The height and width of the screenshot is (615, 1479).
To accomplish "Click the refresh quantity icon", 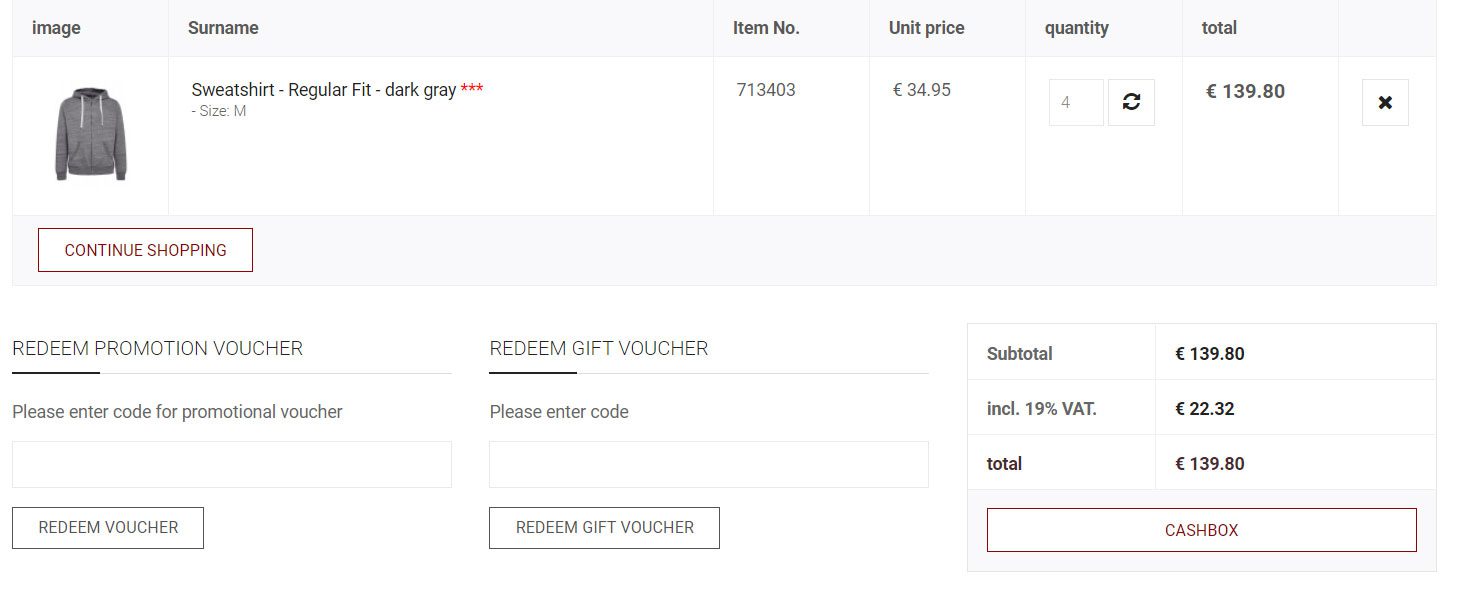I will (x=1131, y=102).
